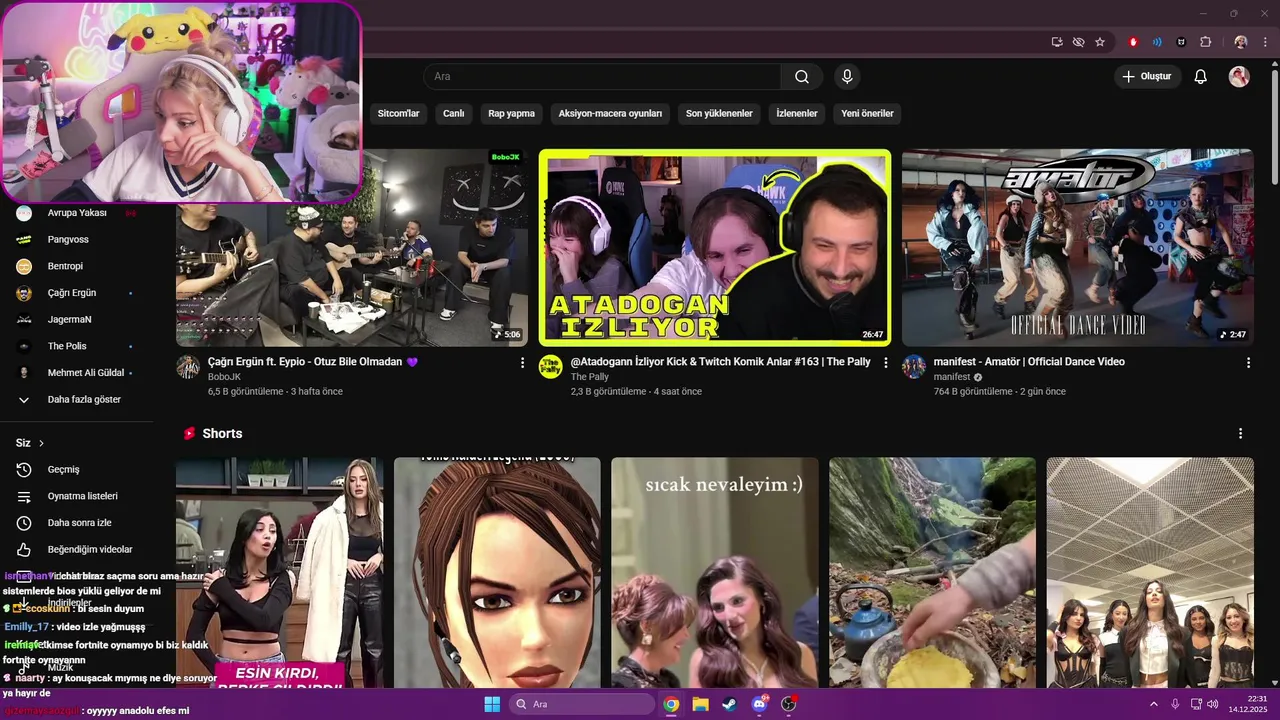Bookmark this page with star icon
This screenshot has height=720, width=1280.
(x=1100, y=42)
